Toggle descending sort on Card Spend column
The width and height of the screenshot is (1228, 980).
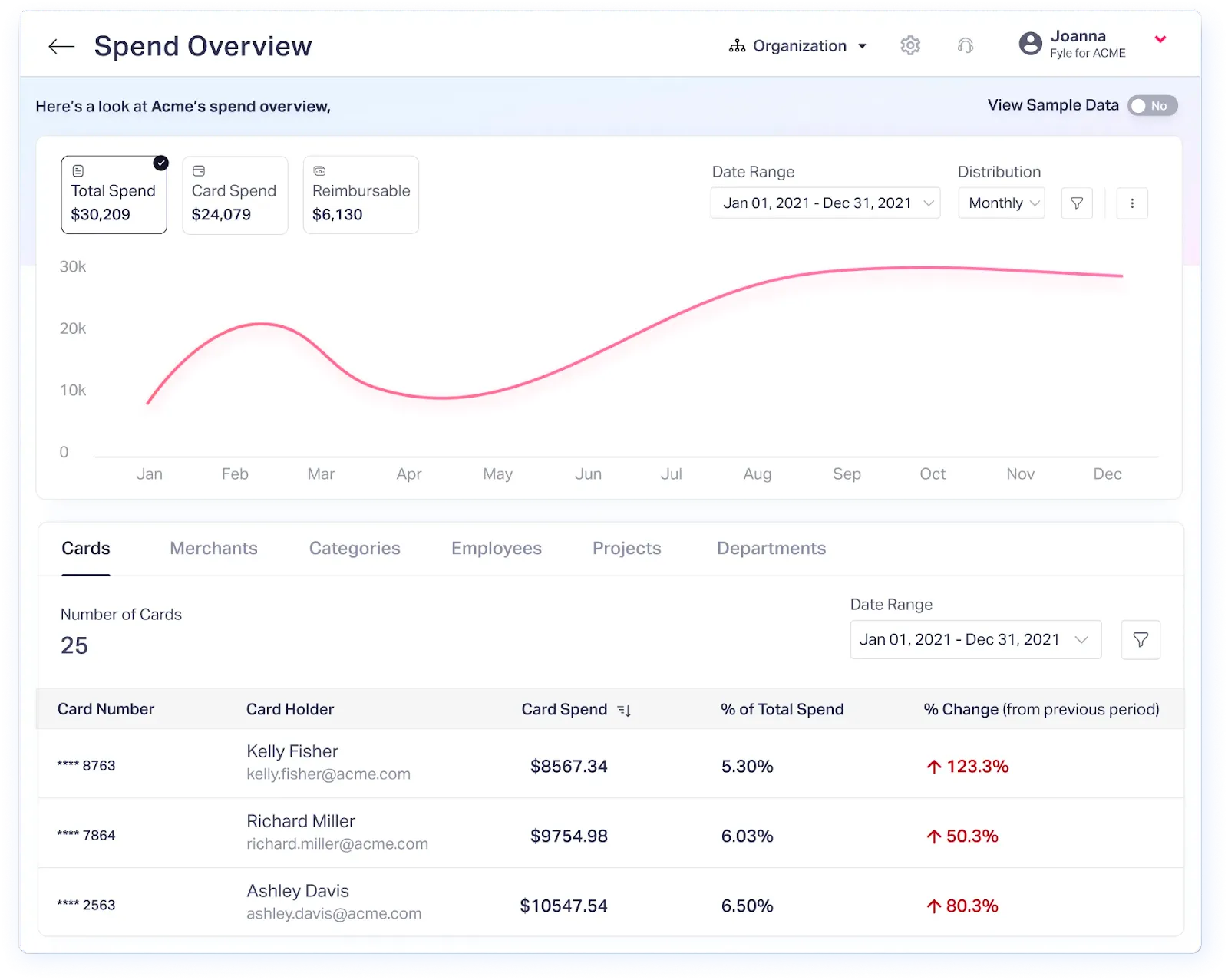coord(624,710)
